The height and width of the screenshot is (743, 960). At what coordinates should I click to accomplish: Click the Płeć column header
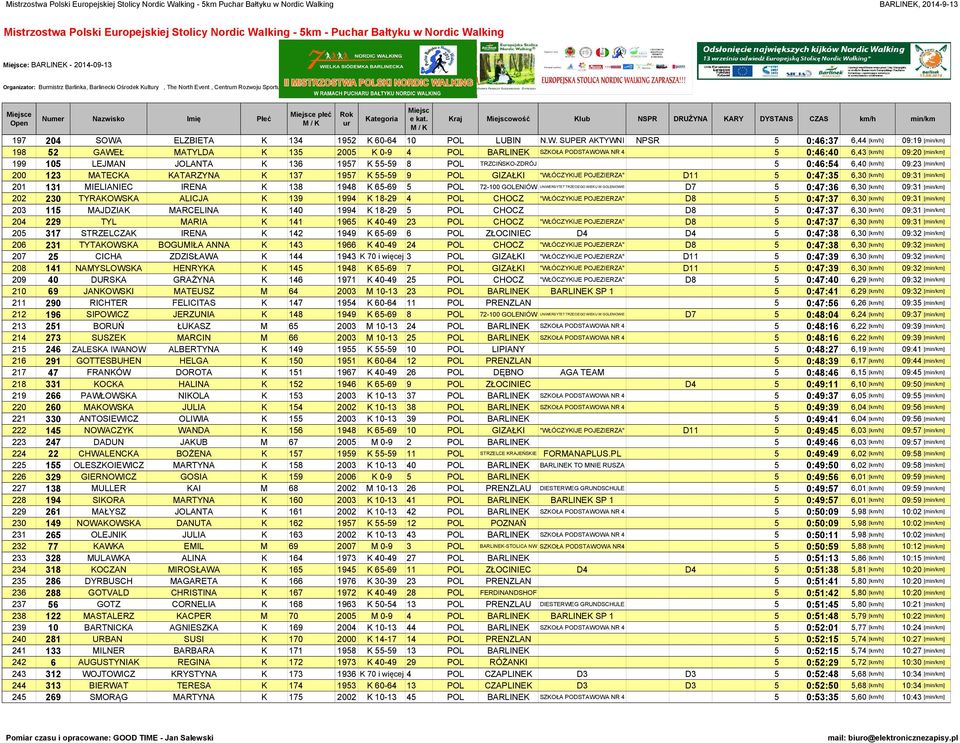pos(264,119)
